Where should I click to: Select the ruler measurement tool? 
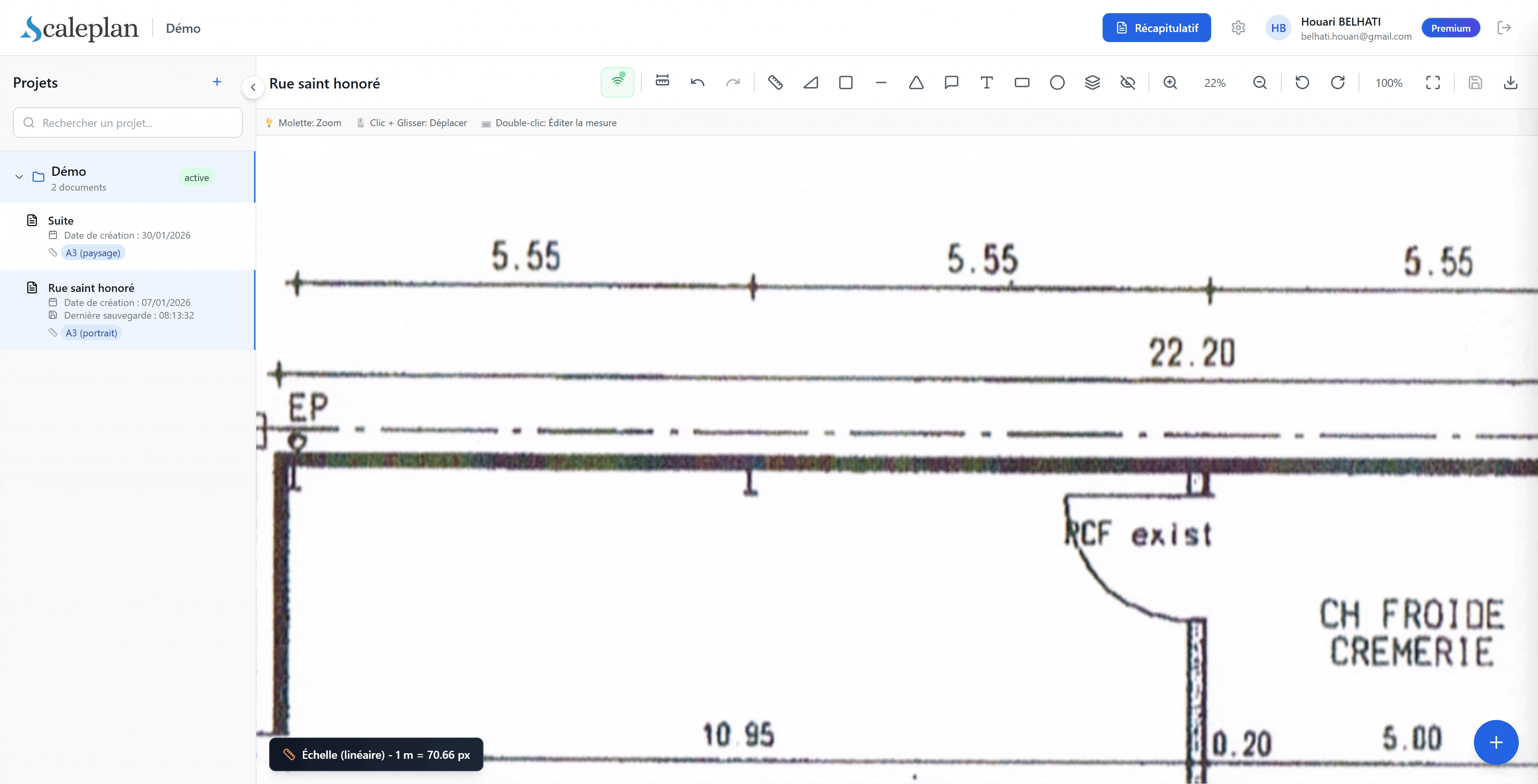775,82
